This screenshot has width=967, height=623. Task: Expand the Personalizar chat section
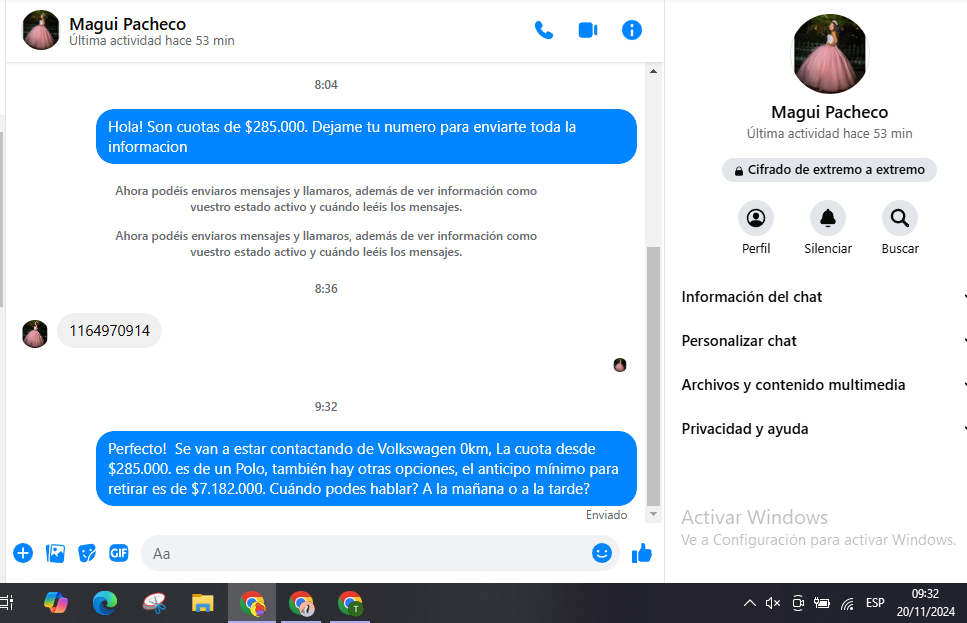tap(822, 341)
